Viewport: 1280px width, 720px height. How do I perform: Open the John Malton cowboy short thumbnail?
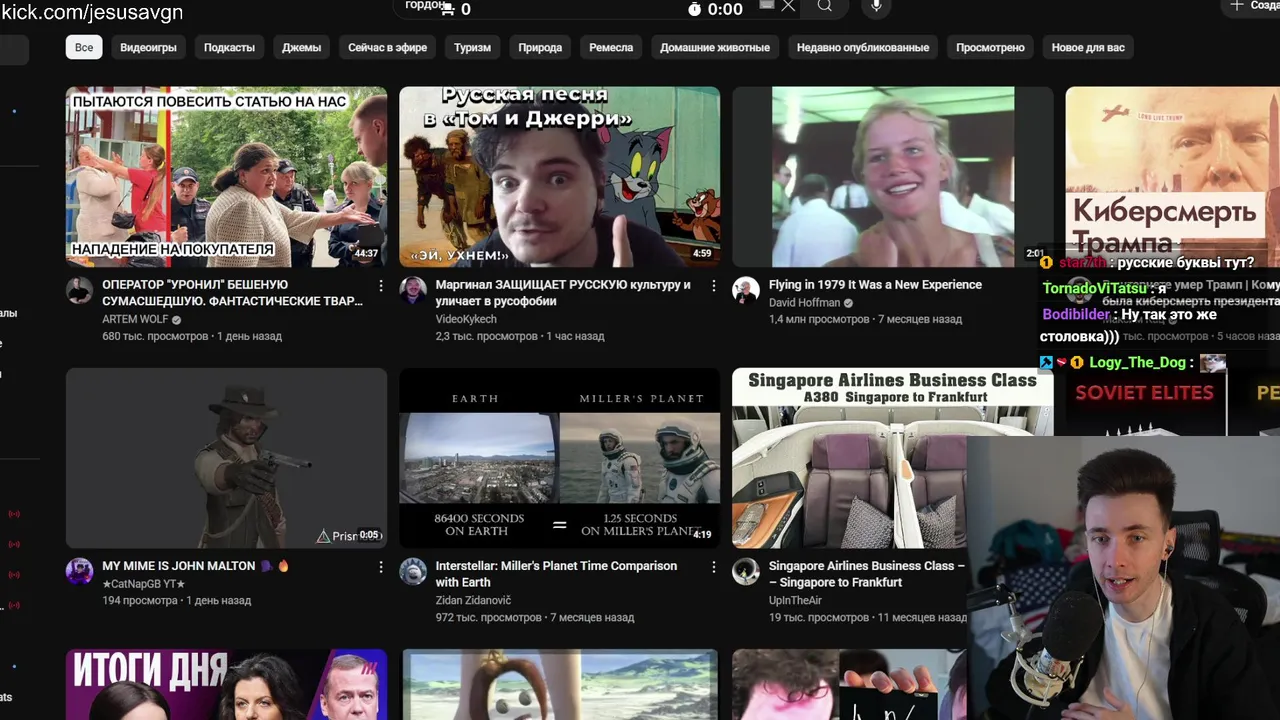[226, 458]
